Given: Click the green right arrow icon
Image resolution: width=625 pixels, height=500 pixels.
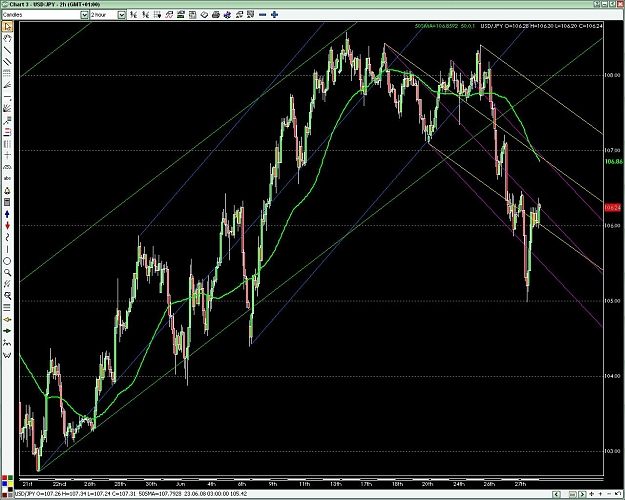Looking at the screenshot, I should (x=7, y=331).
